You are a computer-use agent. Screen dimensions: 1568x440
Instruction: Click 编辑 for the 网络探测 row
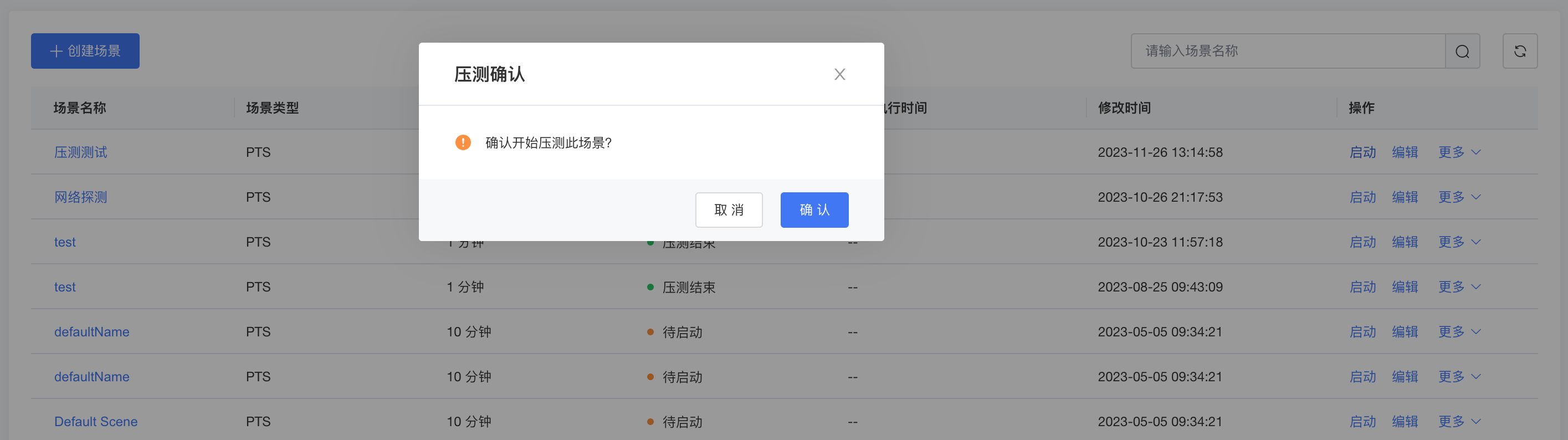[1405, 197]
